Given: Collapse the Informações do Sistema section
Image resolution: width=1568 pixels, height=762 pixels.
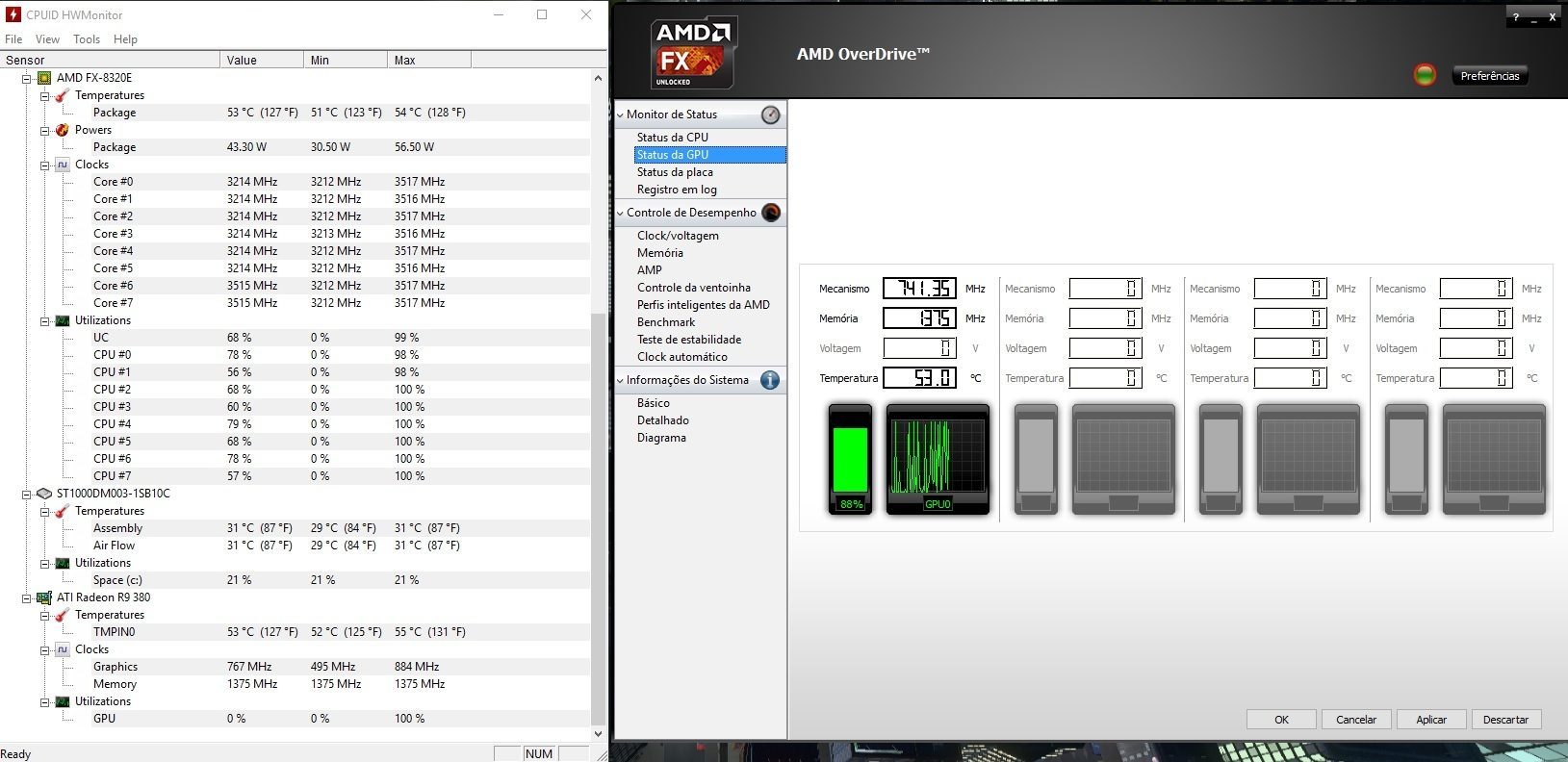Looking at the screenshot, I should tap(620, 380).
